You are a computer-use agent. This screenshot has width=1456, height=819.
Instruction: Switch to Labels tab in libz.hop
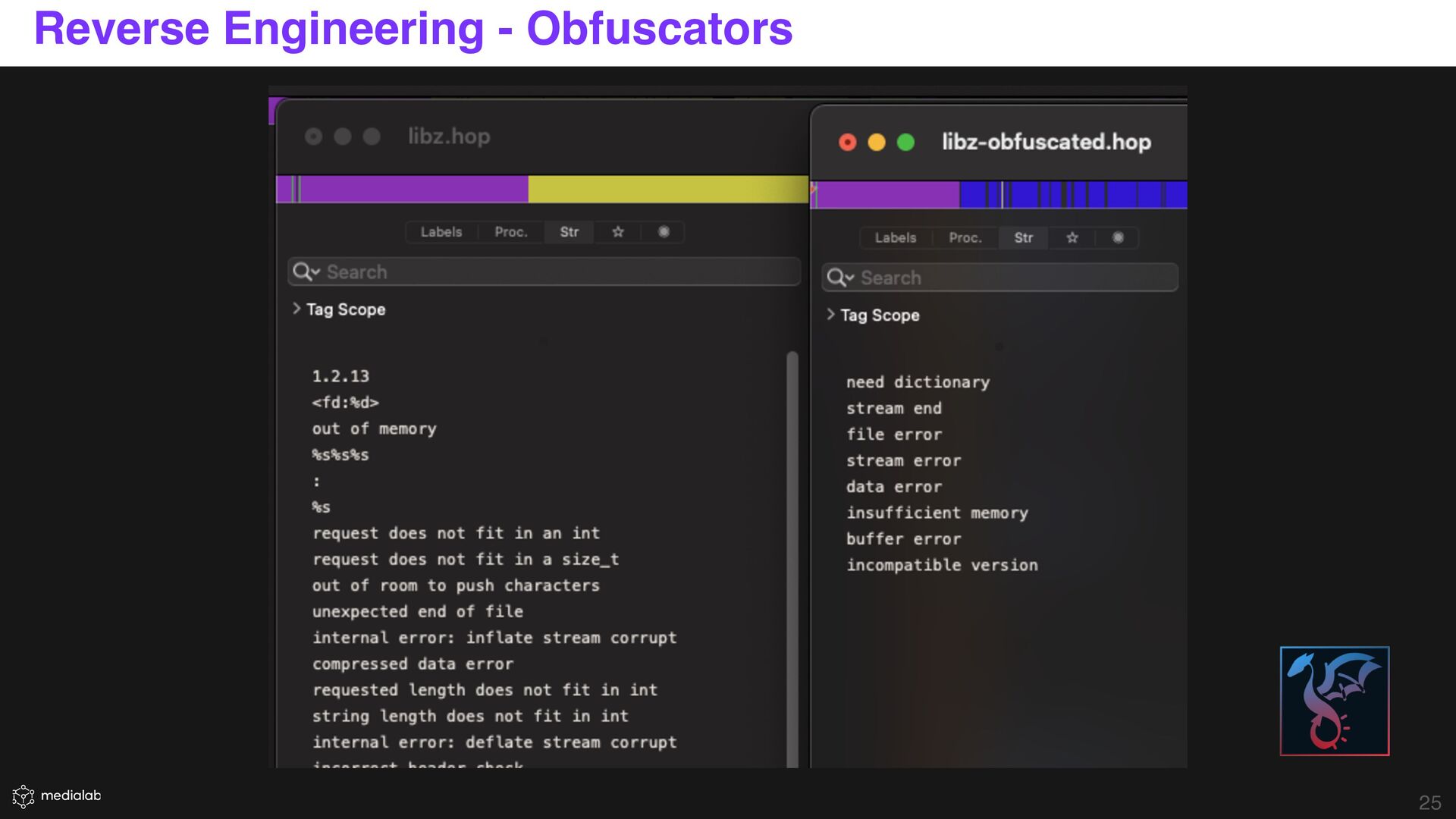point(441,232)
